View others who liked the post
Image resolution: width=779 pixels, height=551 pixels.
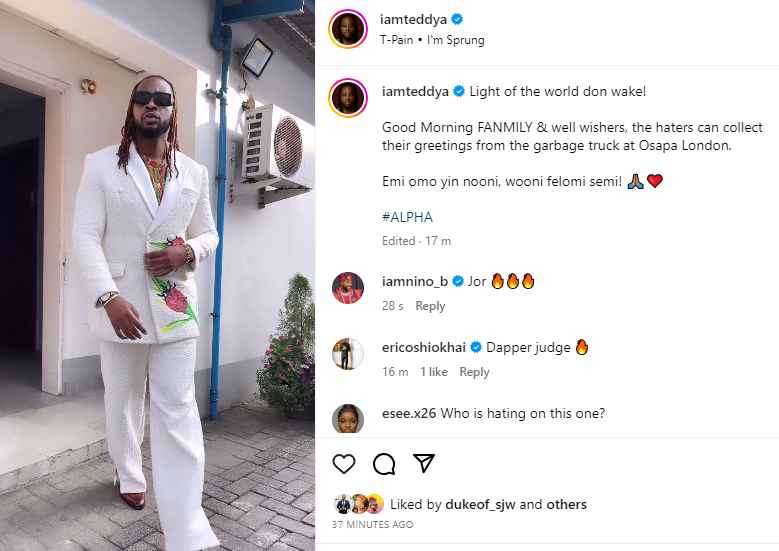pyautogui.click(x=566, y=504)
